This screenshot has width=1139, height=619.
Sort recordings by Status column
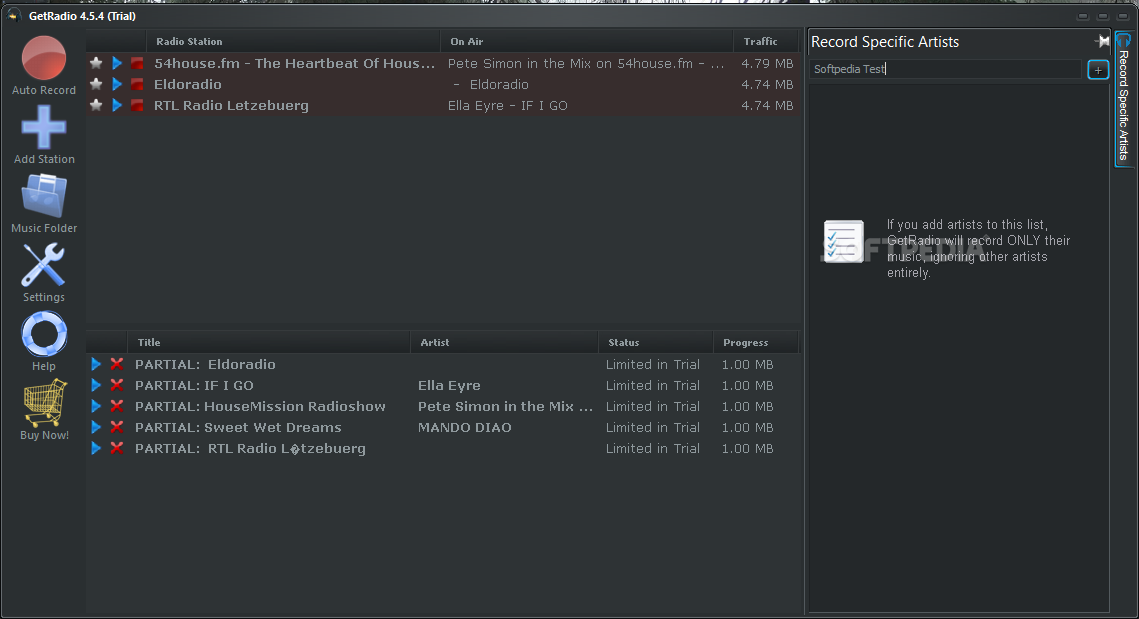(x=655, y=342)
